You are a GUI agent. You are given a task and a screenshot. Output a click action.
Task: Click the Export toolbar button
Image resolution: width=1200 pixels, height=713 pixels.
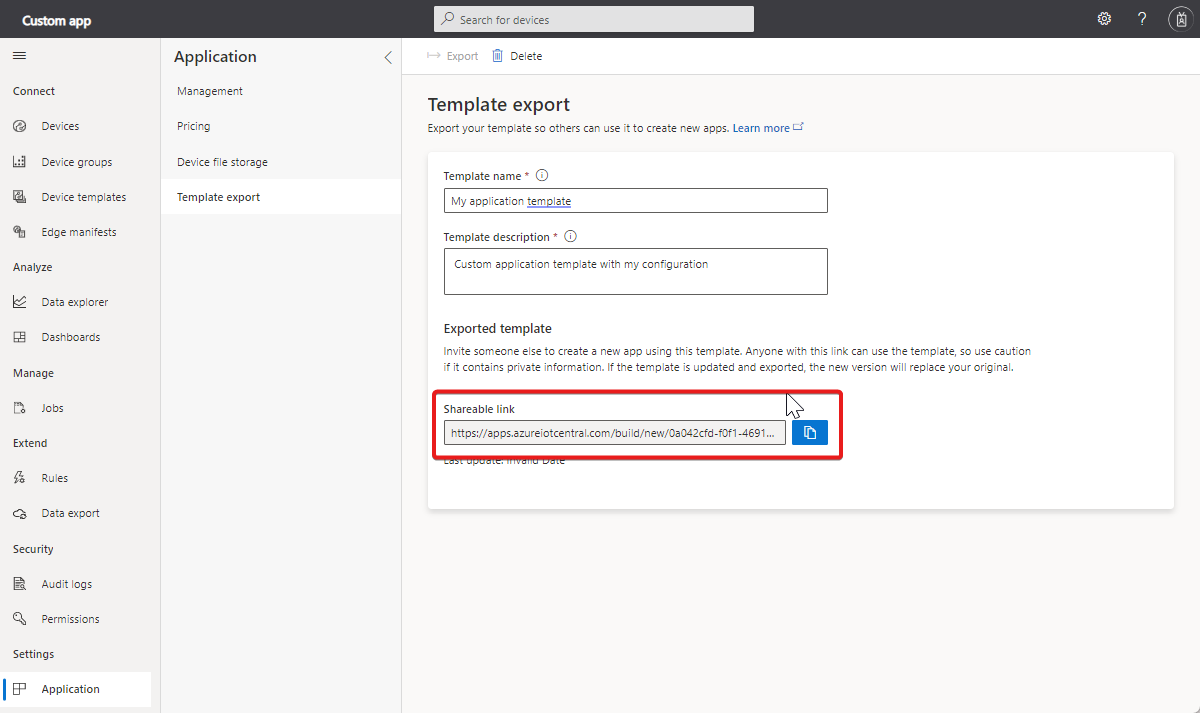pyautogui.click(x=453, y=56)
